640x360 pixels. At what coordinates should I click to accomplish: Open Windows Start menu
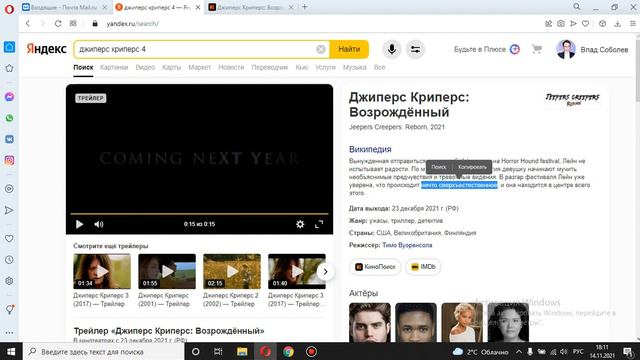click(11, 351)
